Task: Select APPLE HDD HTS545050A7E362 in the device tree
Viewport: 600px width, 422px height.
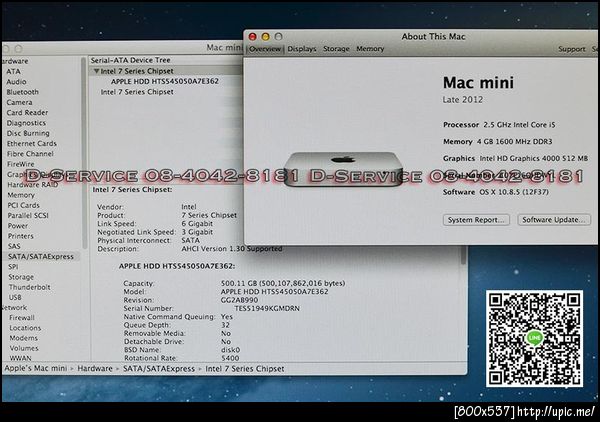Action: coord(165,81)
